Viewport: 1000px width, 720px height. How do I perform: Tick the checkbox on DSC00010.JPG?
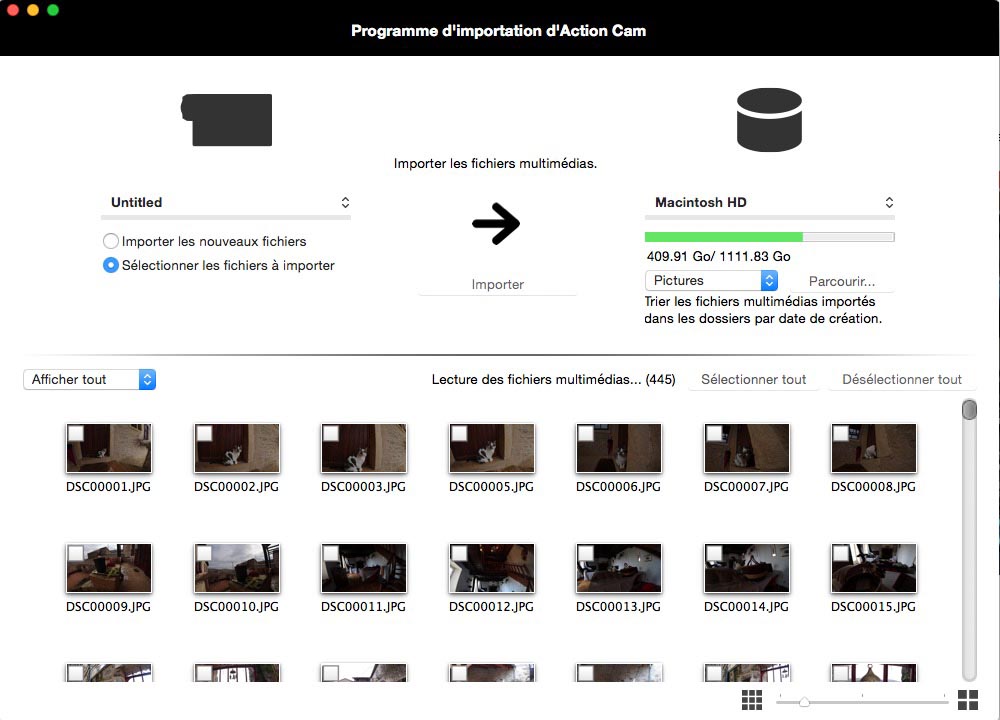click(204, 554)
